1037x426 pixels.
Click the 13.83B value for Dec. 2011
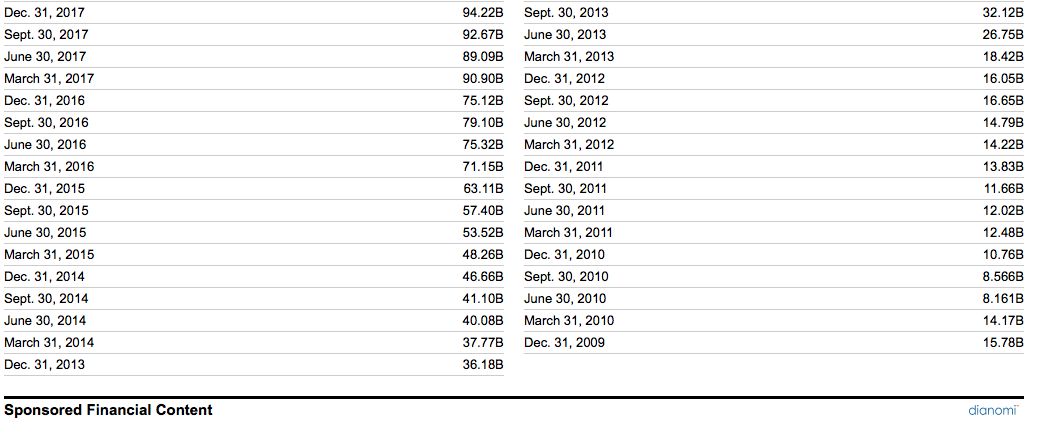point(1003,167)
